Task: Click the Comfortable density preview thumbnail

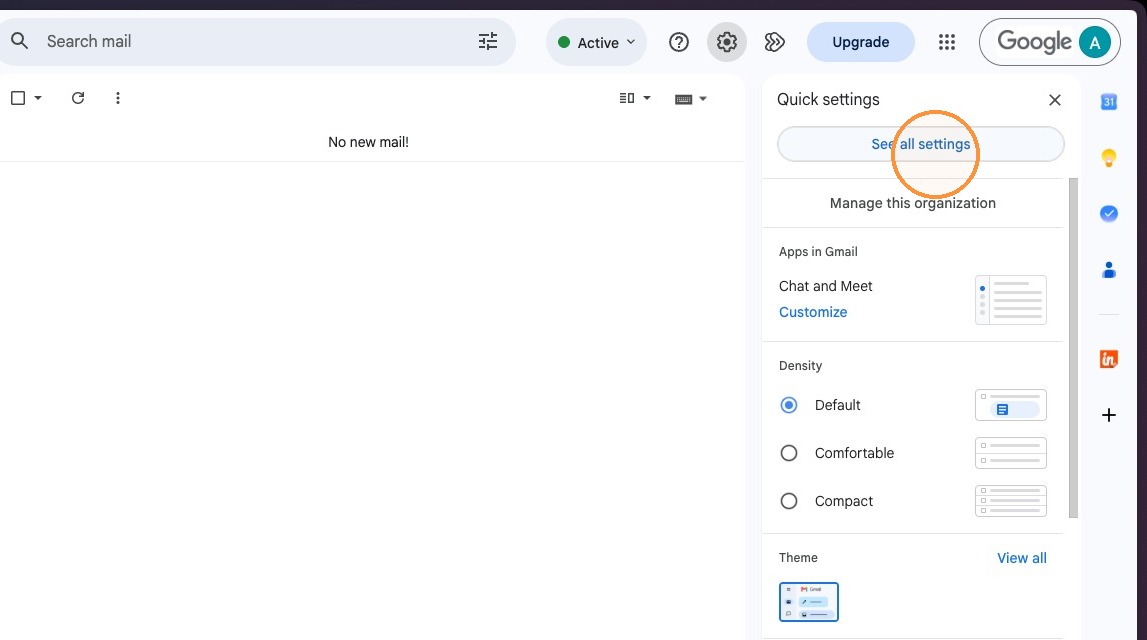Action: point(1011,453)
